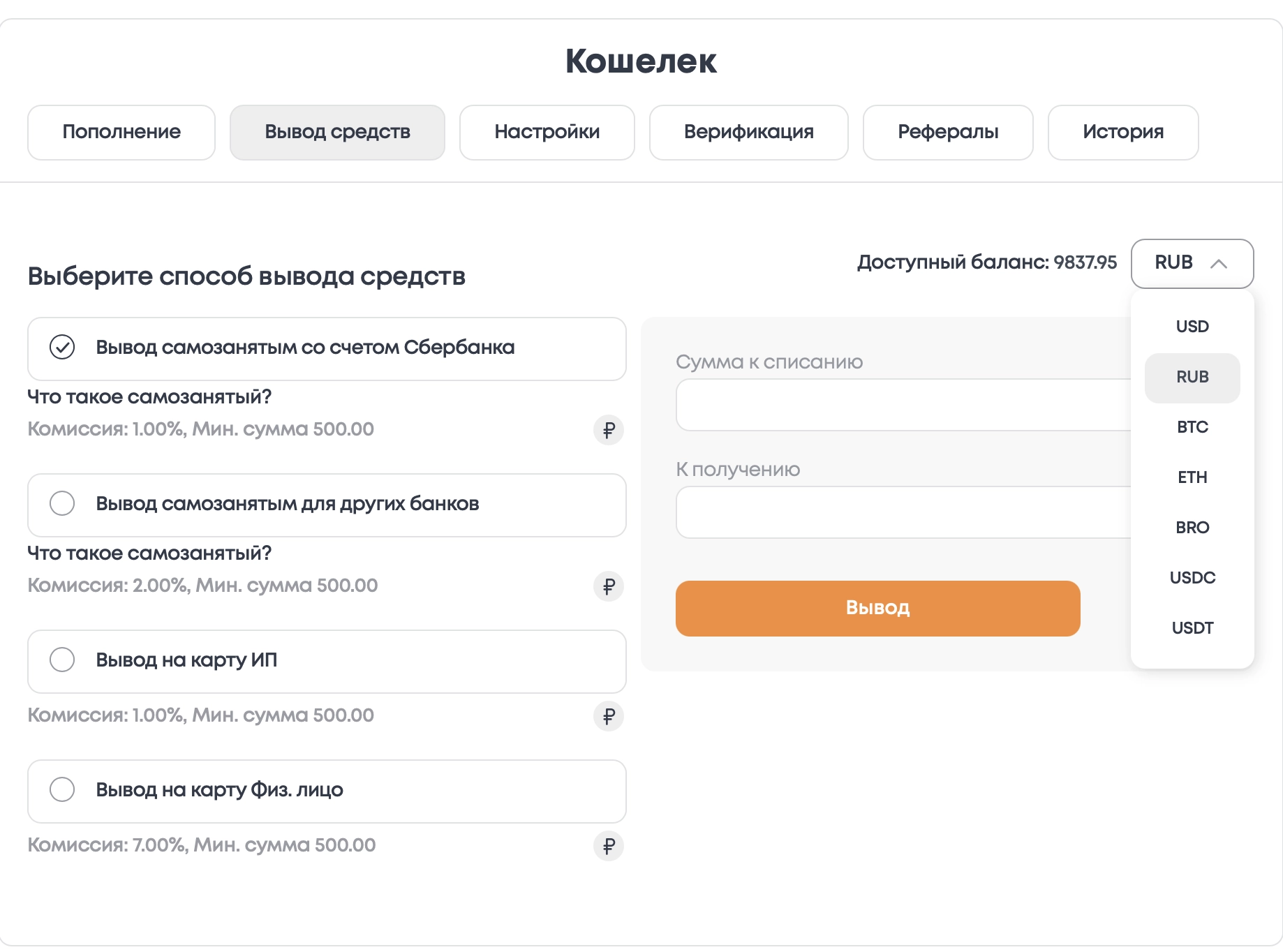Click ruble icon beside Sberbank commission line
Screen dimensions: 1283x952
coord(608,430)
